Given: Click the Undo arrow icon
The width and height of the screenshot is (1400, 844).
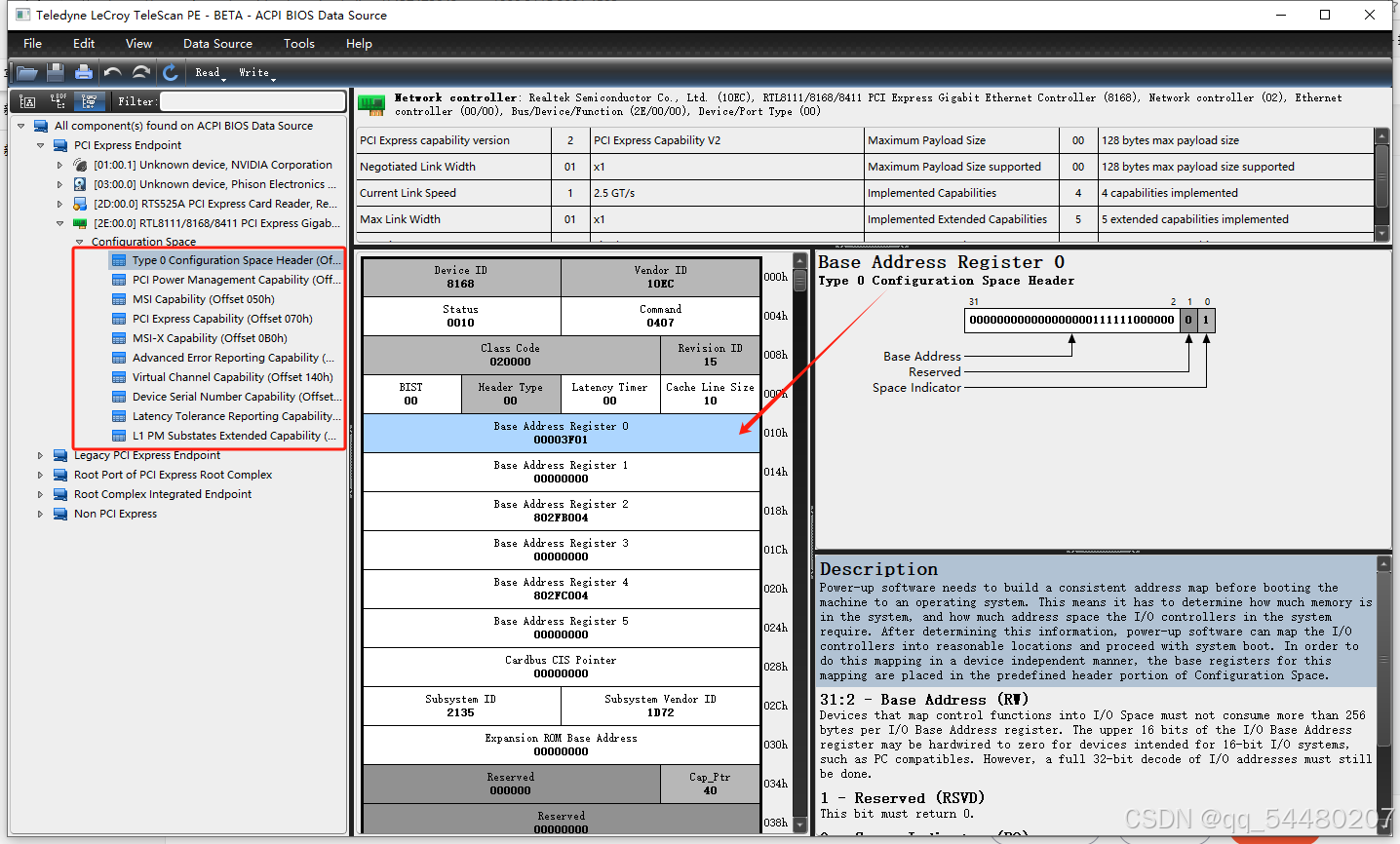Looking at the screenshot, I should tap(113, 72).
